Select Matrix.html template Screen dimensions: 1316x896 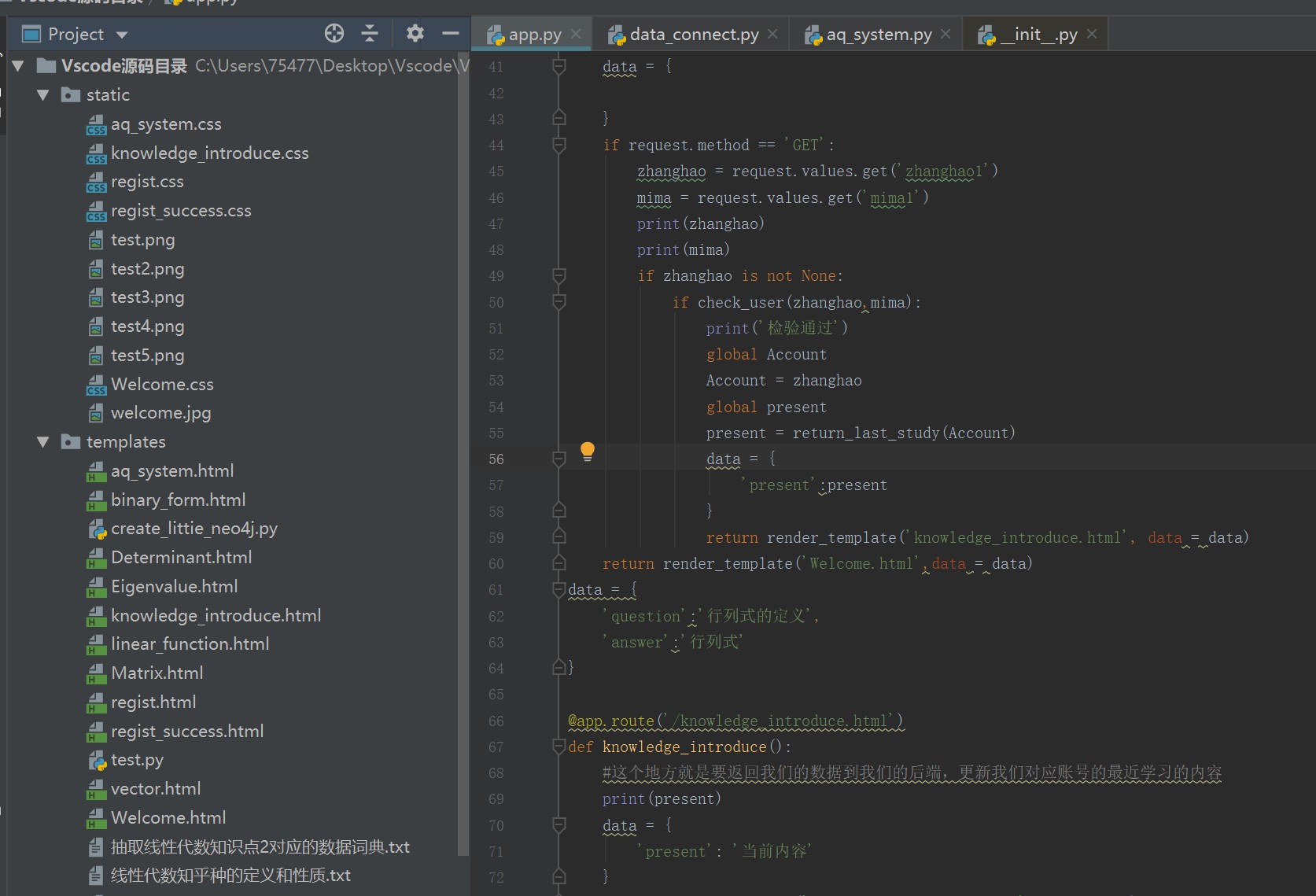tap(157, 673)
